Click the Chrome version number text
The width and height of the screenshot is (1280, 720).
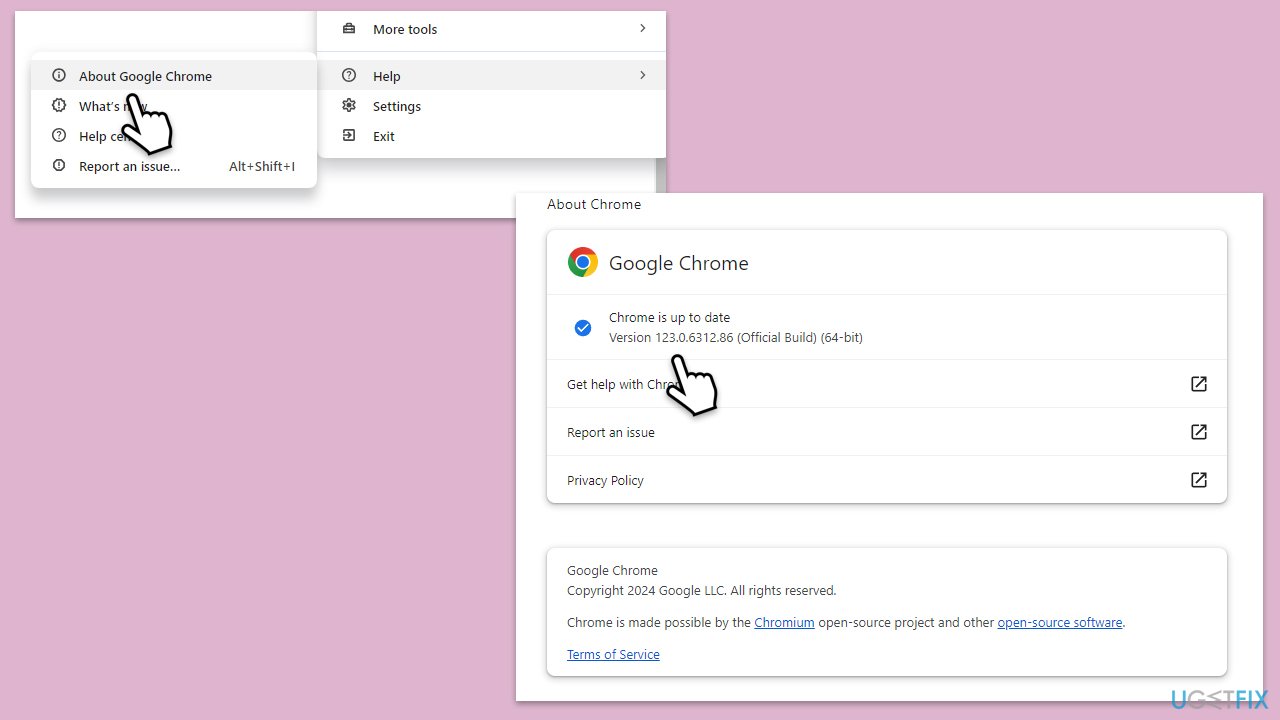736,338
